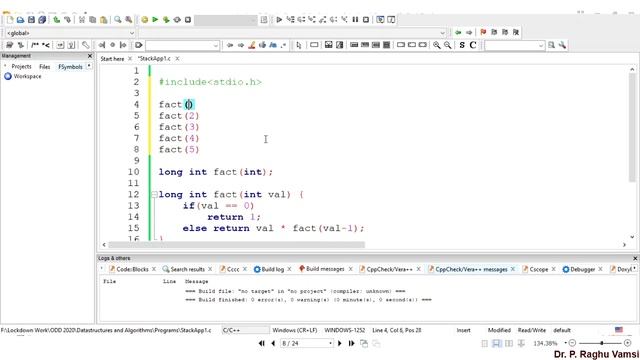
Task: Click the Redo icon
Action: 67,20
